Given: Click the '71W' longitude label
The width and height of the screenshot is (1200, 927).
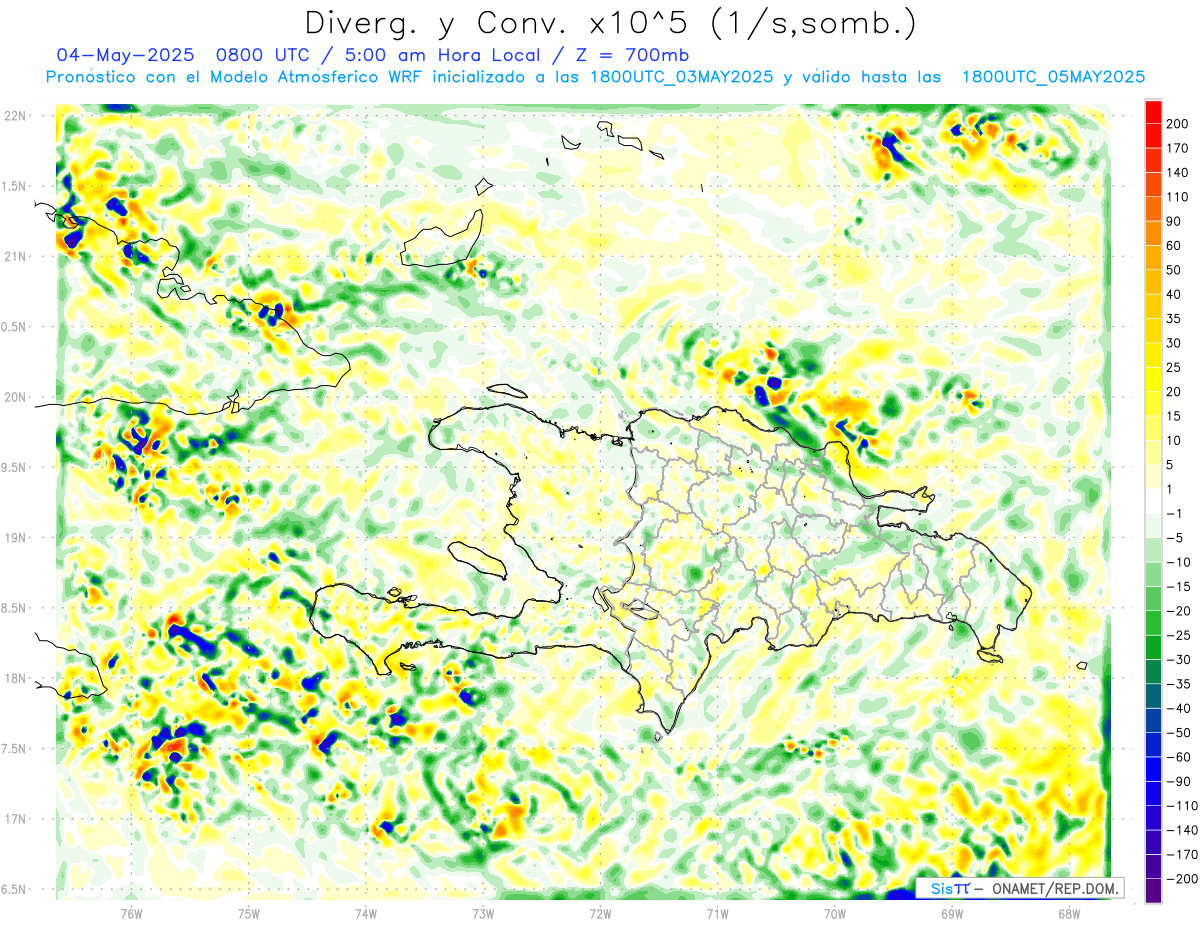Looking at the screenshot, I should click(717, 913).
